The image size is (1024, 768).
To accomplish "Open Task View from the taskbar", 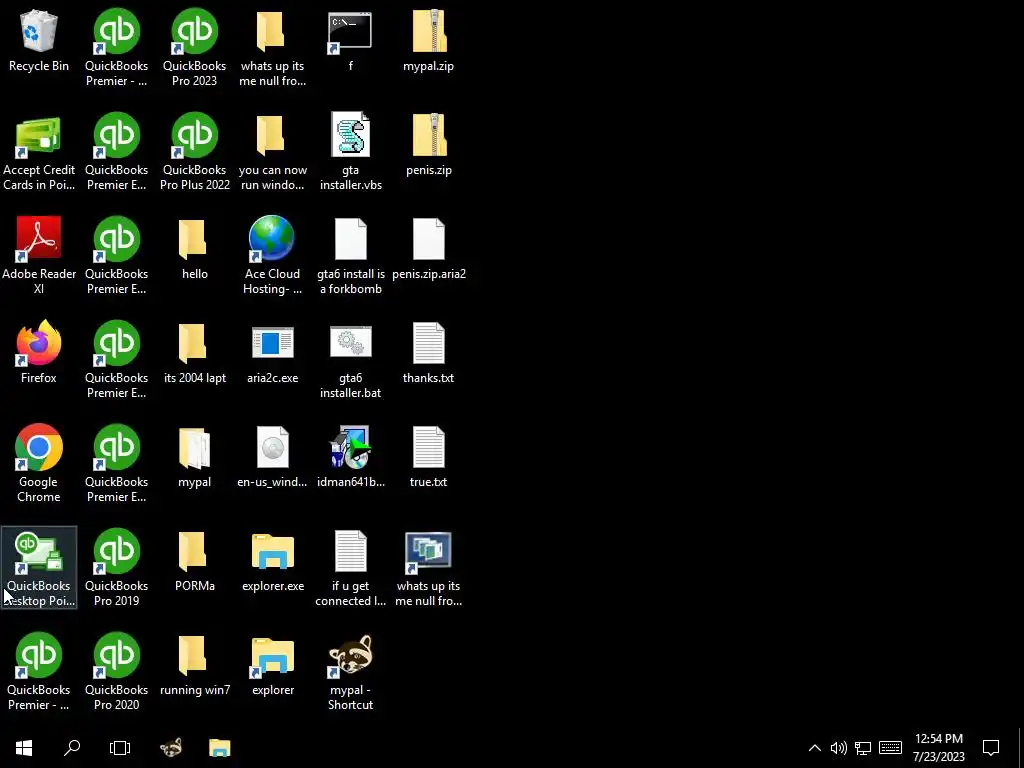I will [x=120, y=748].
